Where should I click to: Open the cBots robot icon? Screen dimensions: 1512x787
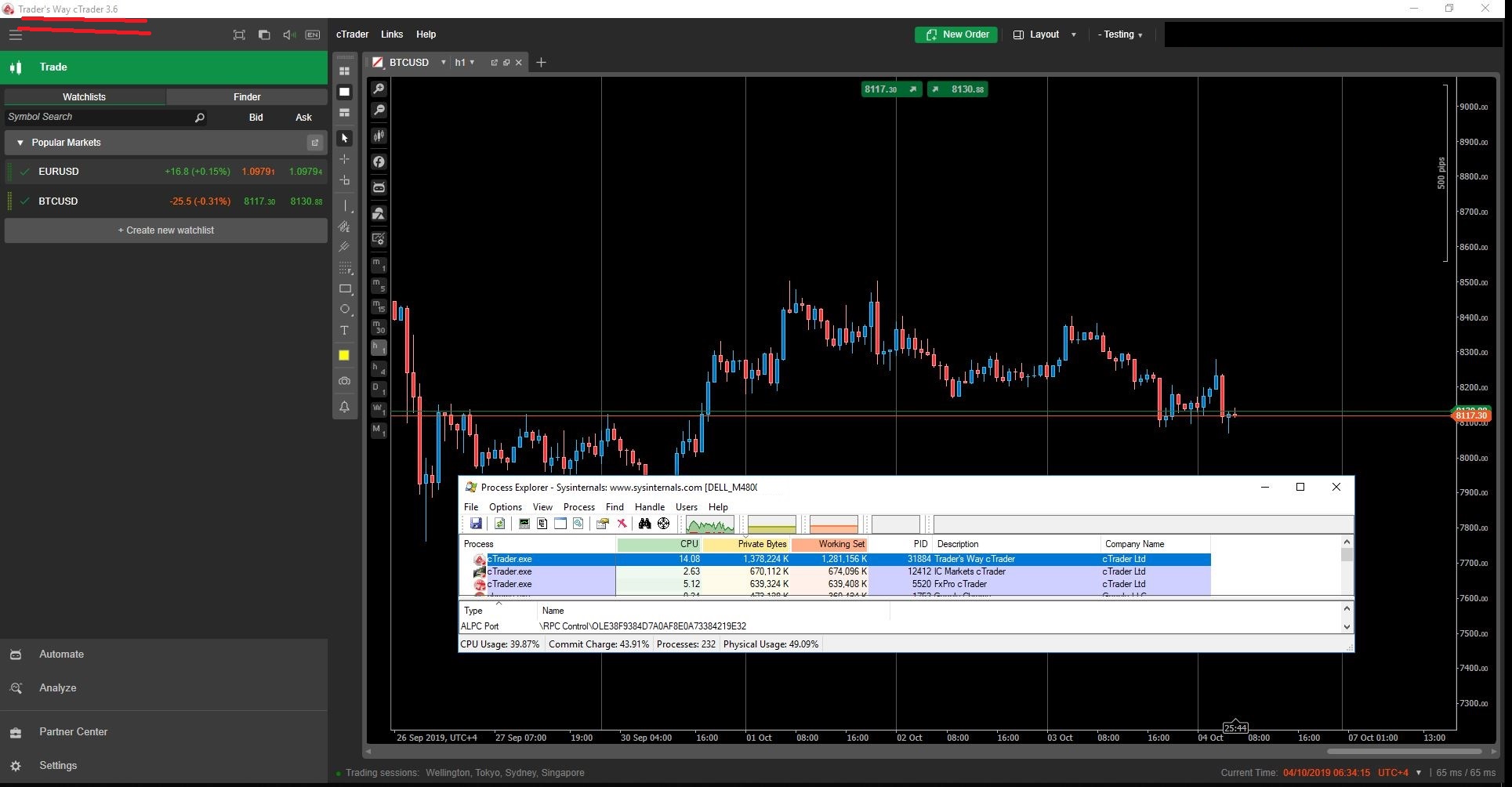[x=379, y=187]
